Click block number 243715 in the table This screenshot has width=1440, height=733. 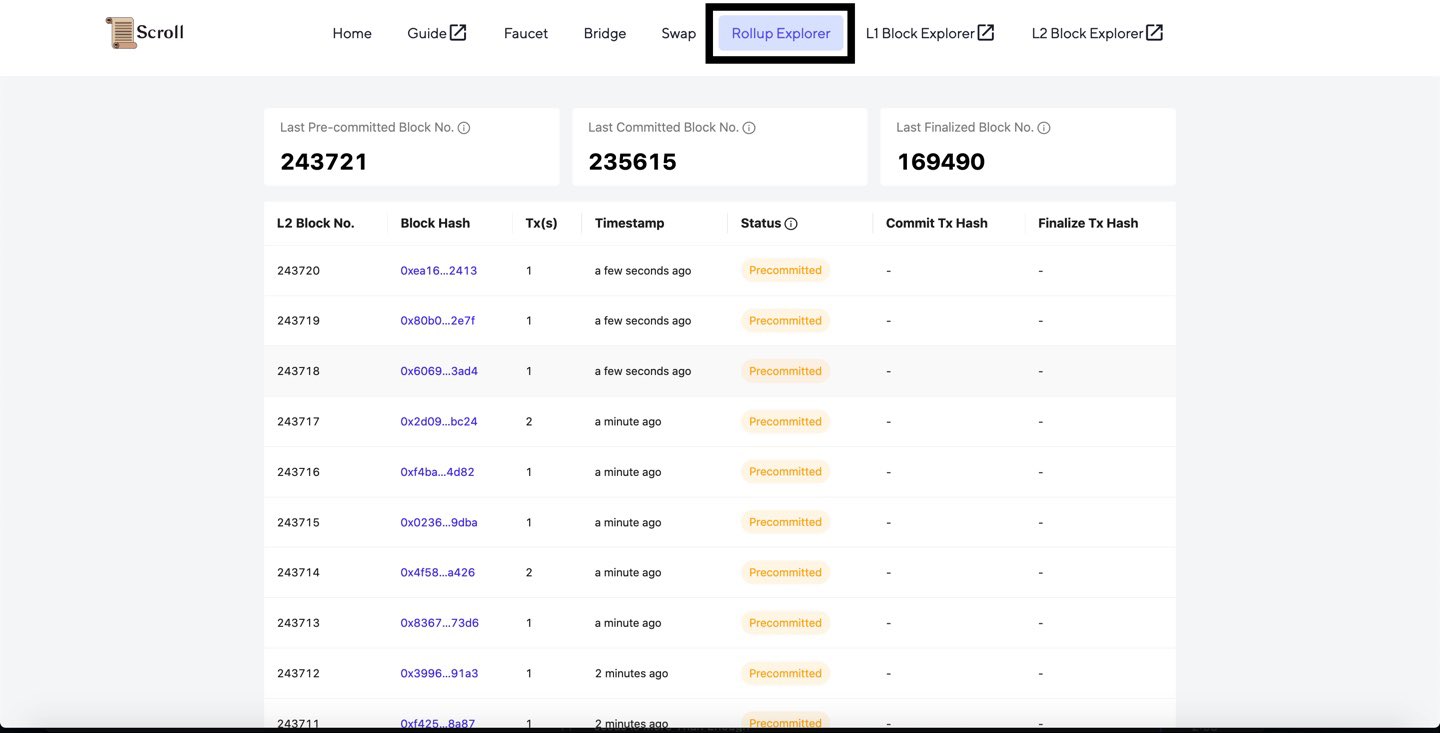(x=298, y=523)
